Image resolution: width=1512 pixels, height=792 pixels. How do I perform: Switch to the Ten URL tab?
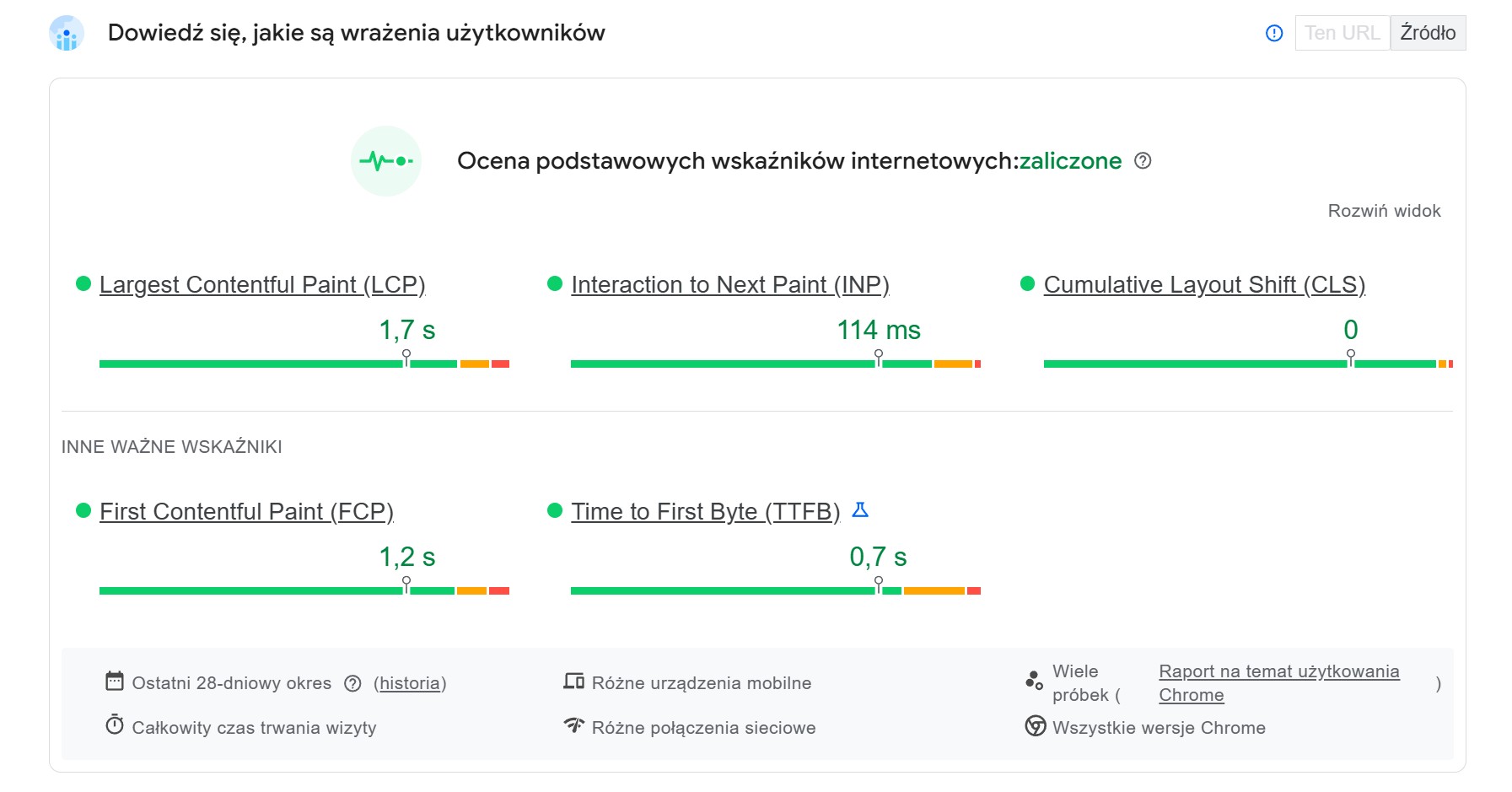pyautogui.click(x=1342, y=33)
